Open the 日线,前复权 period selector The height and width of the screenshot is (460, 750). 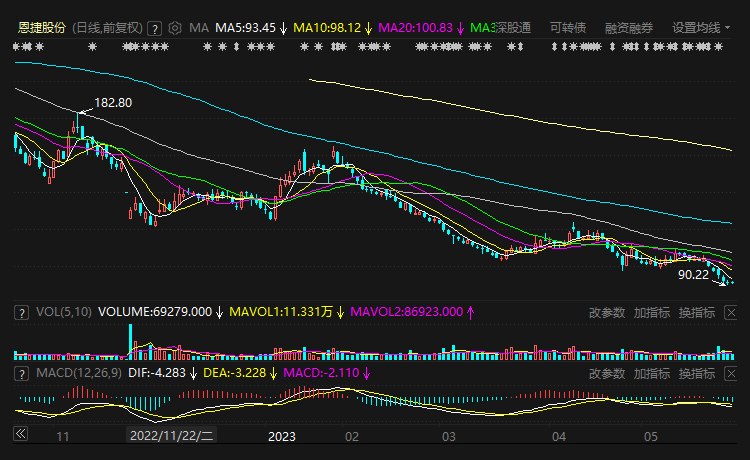coord(107,28)
